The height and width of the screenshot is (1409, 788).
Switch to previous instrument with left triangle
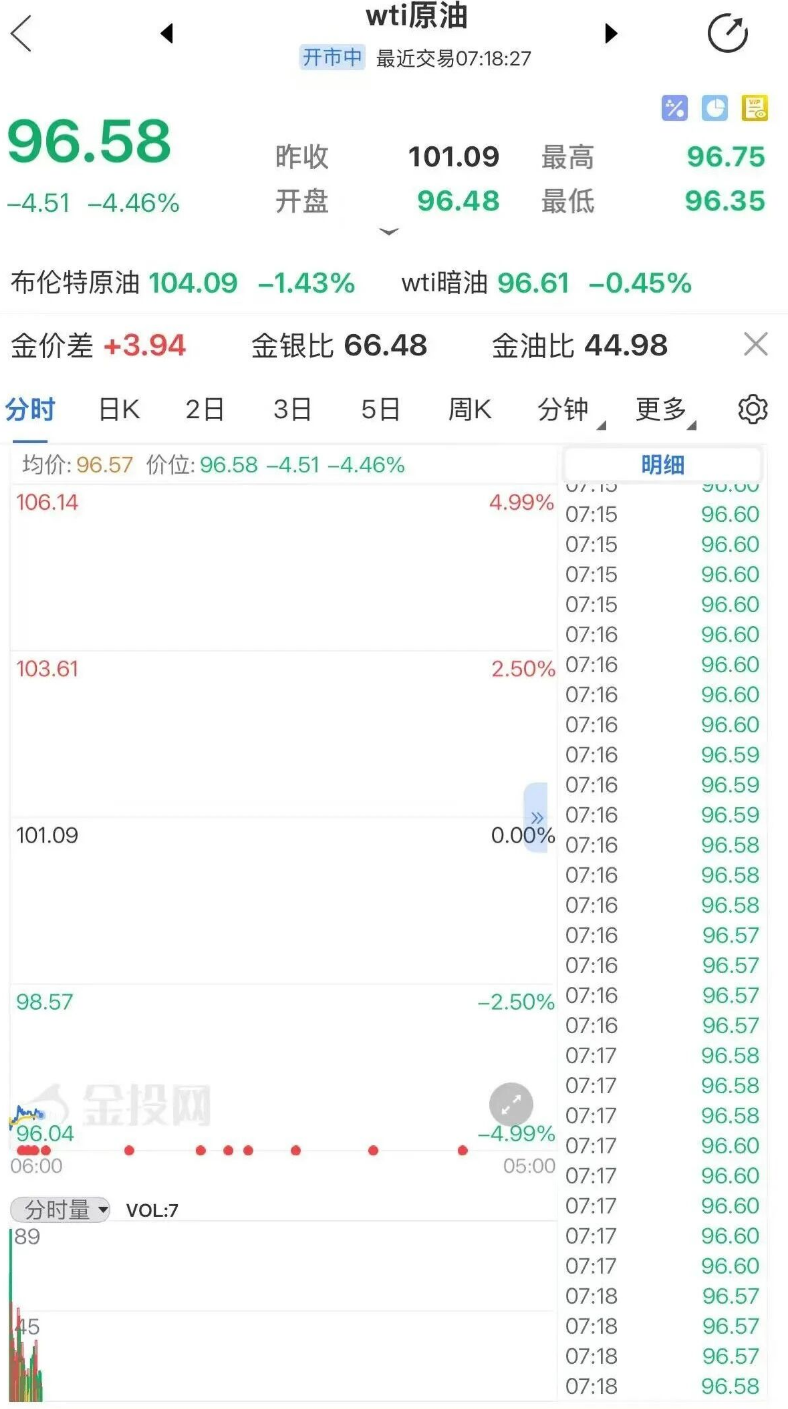167,34
